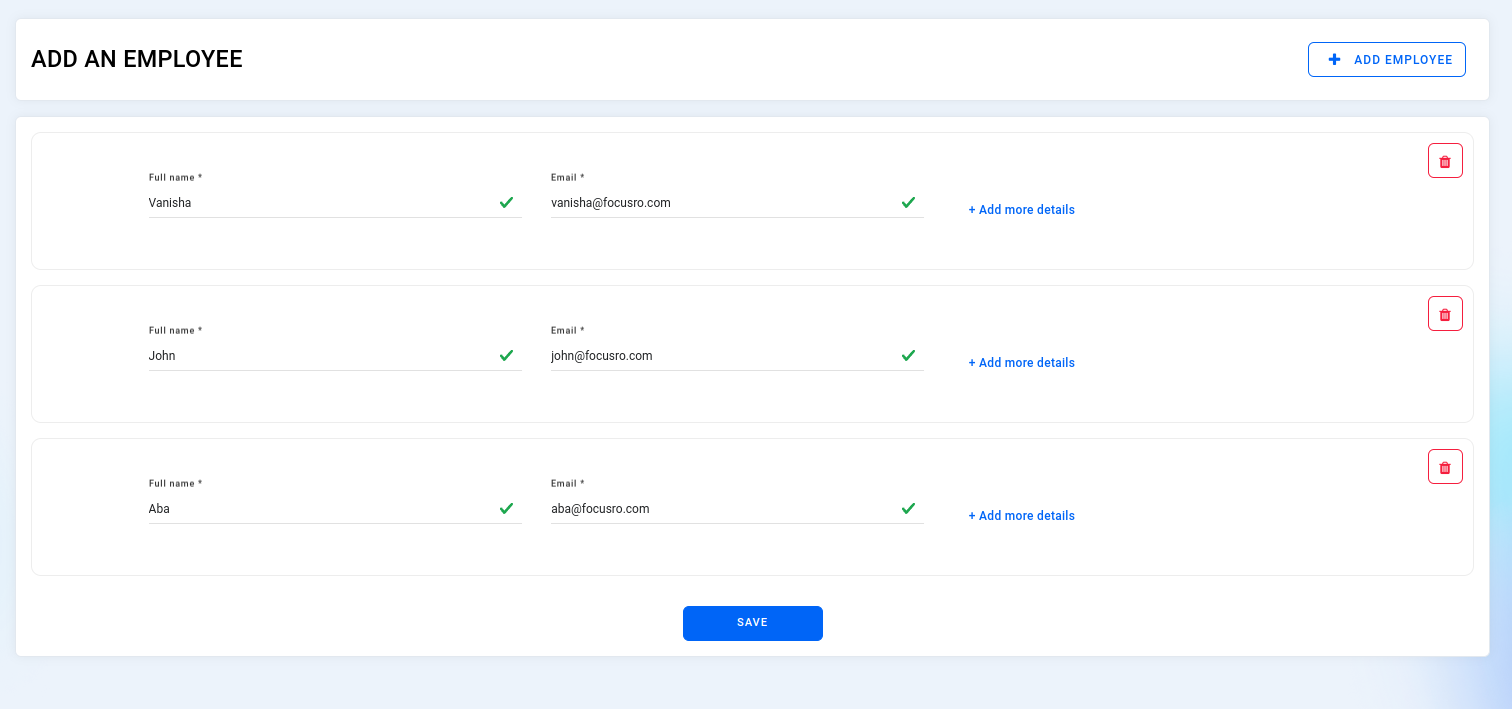Click checkmark beside john@focusro.com
This screenshot has width=1512, height=709.
908,355
